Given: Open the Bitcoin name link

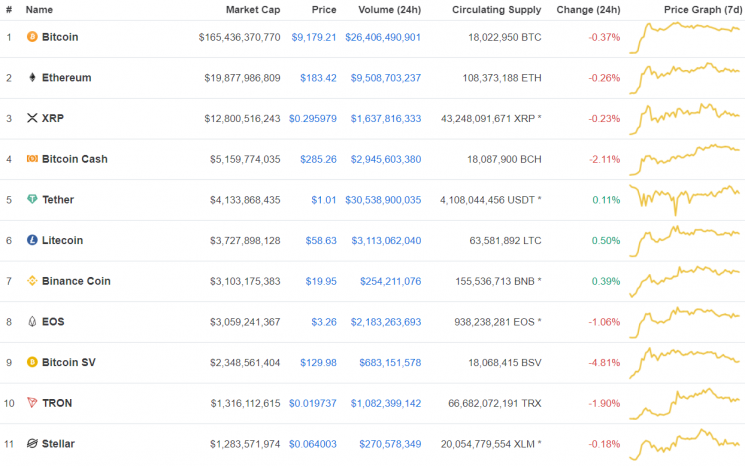Looking at the screenshot, I should point(60,37).
